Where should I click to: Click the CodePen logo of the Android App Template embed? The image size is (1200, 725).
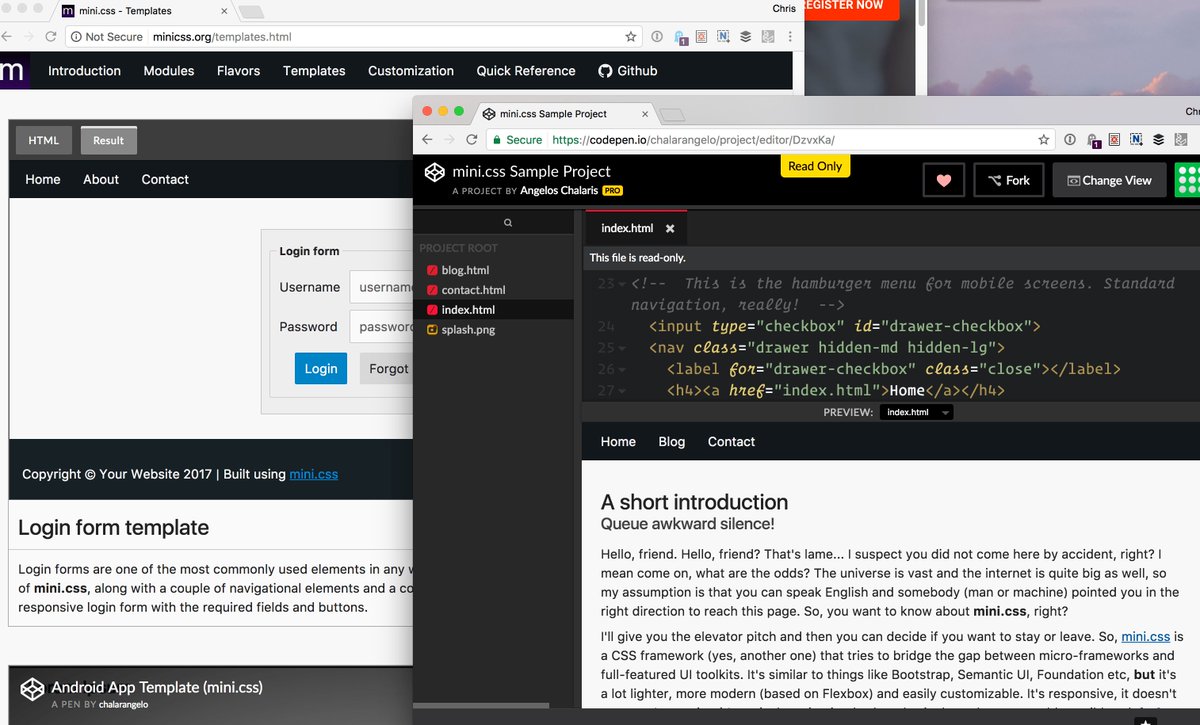33,688
